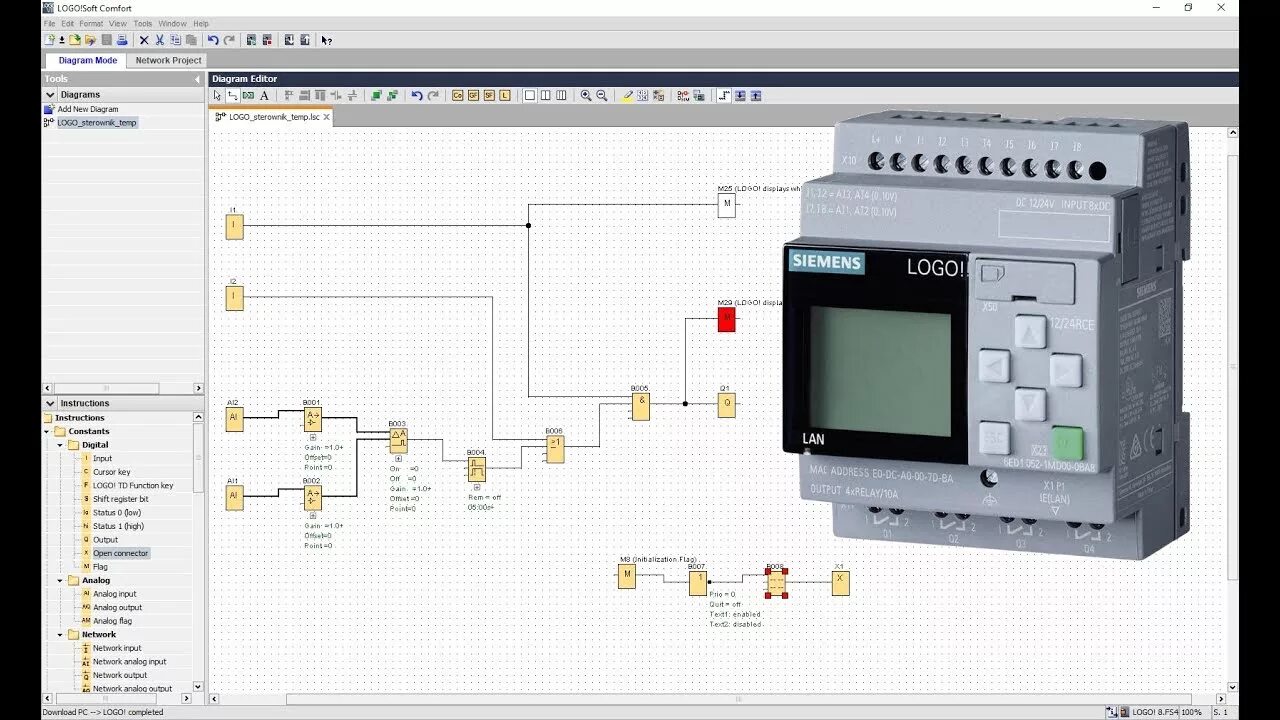Viewport: 1280px width, 720px height.
Task: Click the Basic Functions 'GF' icon
Action: [x=473, y=96]
